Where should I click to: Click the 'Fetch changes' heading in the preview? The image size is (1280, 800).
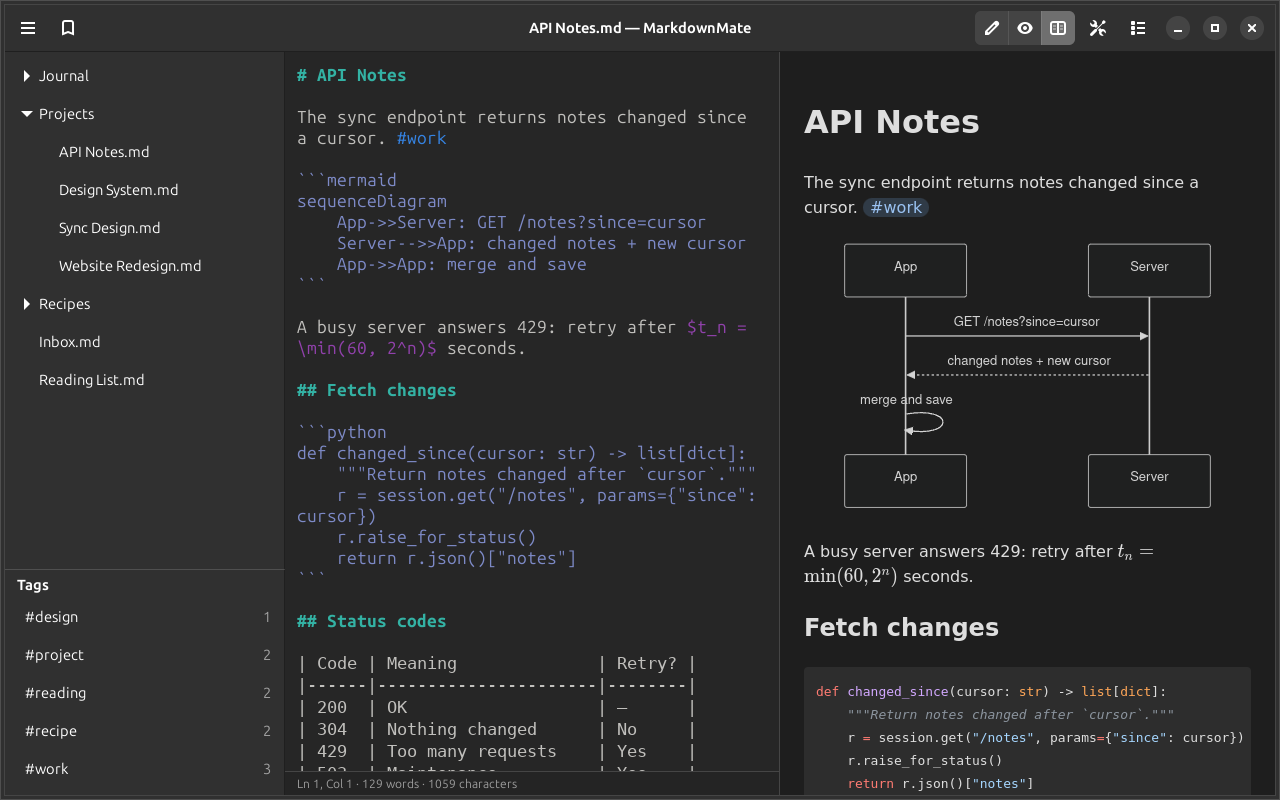tap(901, 627)
